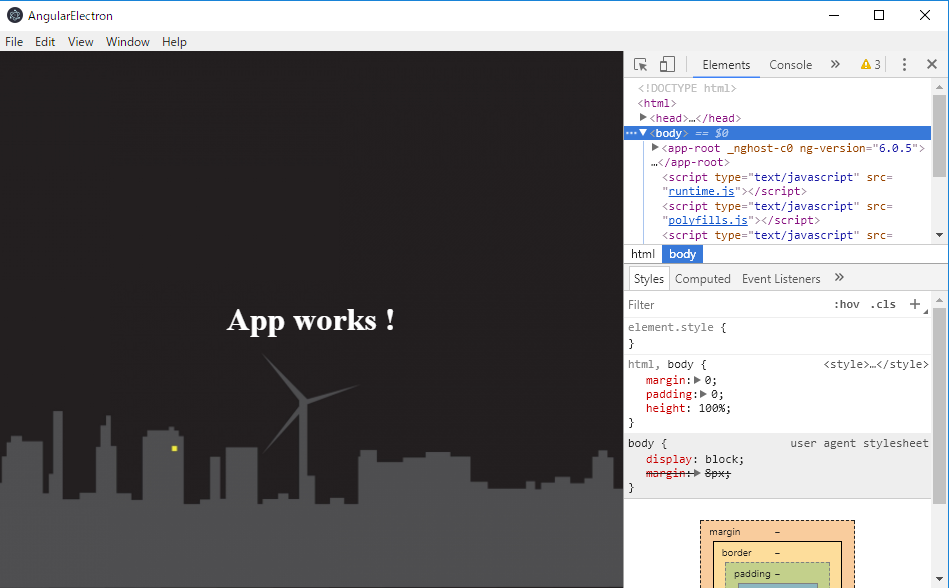The image size is (949, 588).
Task: Toggle the device toolbar
Action: pyautogui.click(x=667, y=64)
